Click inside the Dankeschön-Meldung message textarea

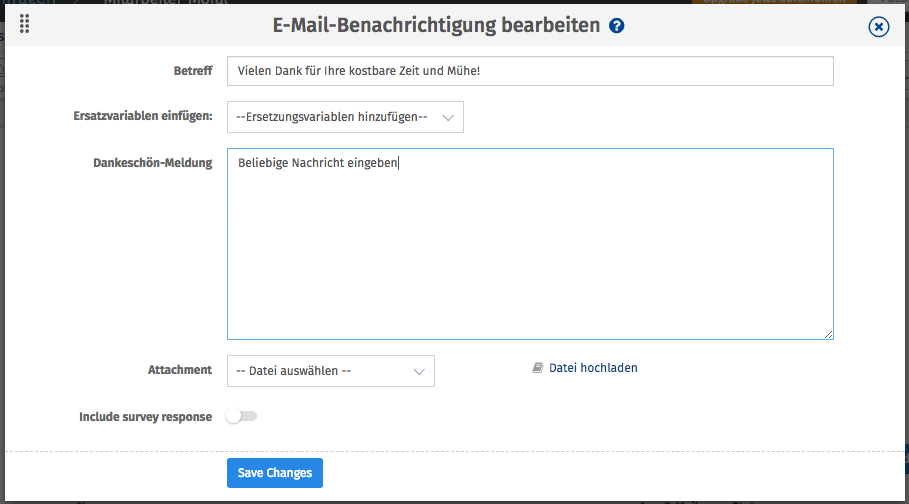[x=530, y=244]
